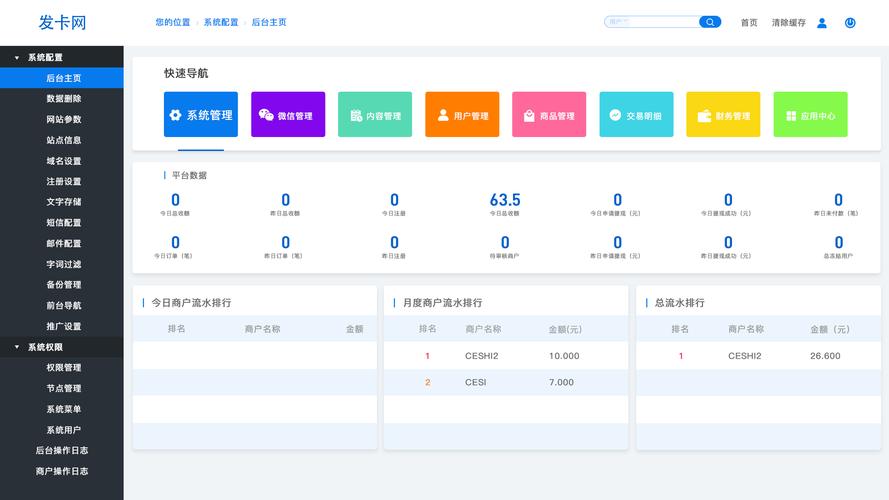889x500 pixels.
Task: Click the 清除缓存 link in header
Action: (x=789, y=23)
